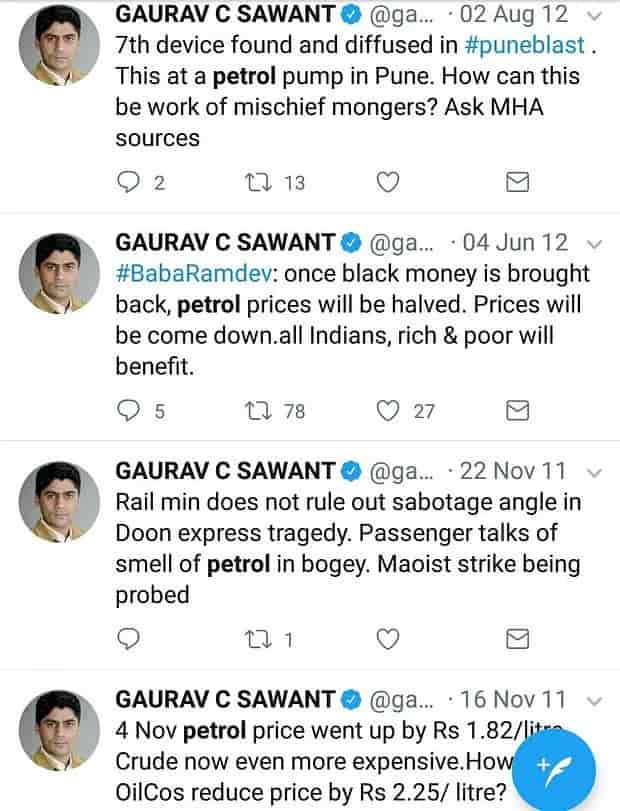
Task: Share the Doon express tweet via message icon
Action: coord(518,638)
